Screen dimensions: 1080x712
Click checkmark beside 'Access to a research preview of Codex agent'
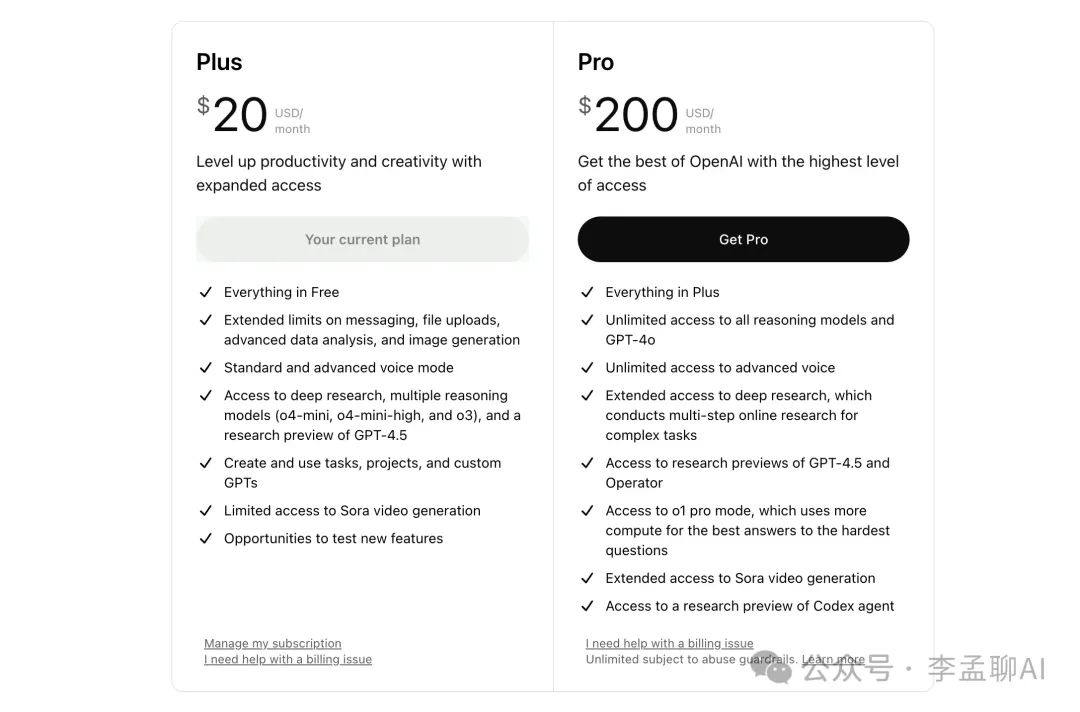point(588,607)
